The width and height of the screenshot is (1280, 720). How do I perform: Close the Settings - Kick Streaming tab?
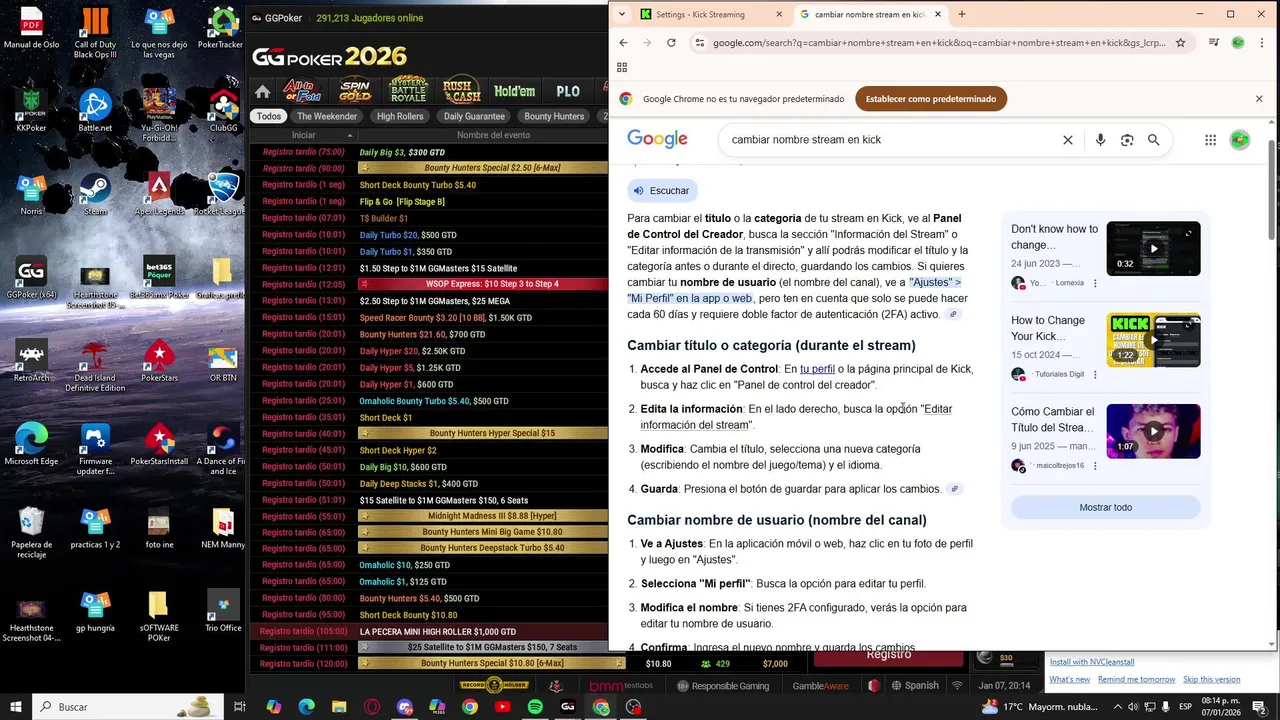[779, 14]
